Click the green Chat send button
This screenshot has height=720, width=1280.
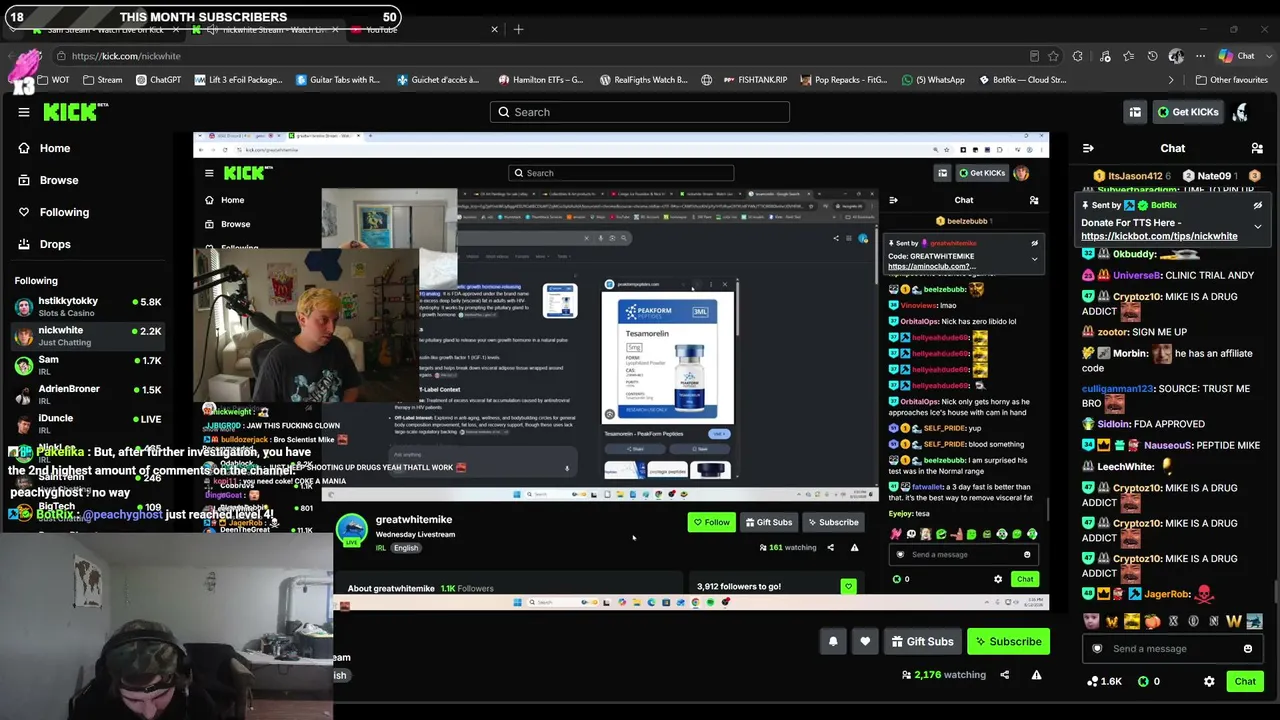tap(1245, 682)
